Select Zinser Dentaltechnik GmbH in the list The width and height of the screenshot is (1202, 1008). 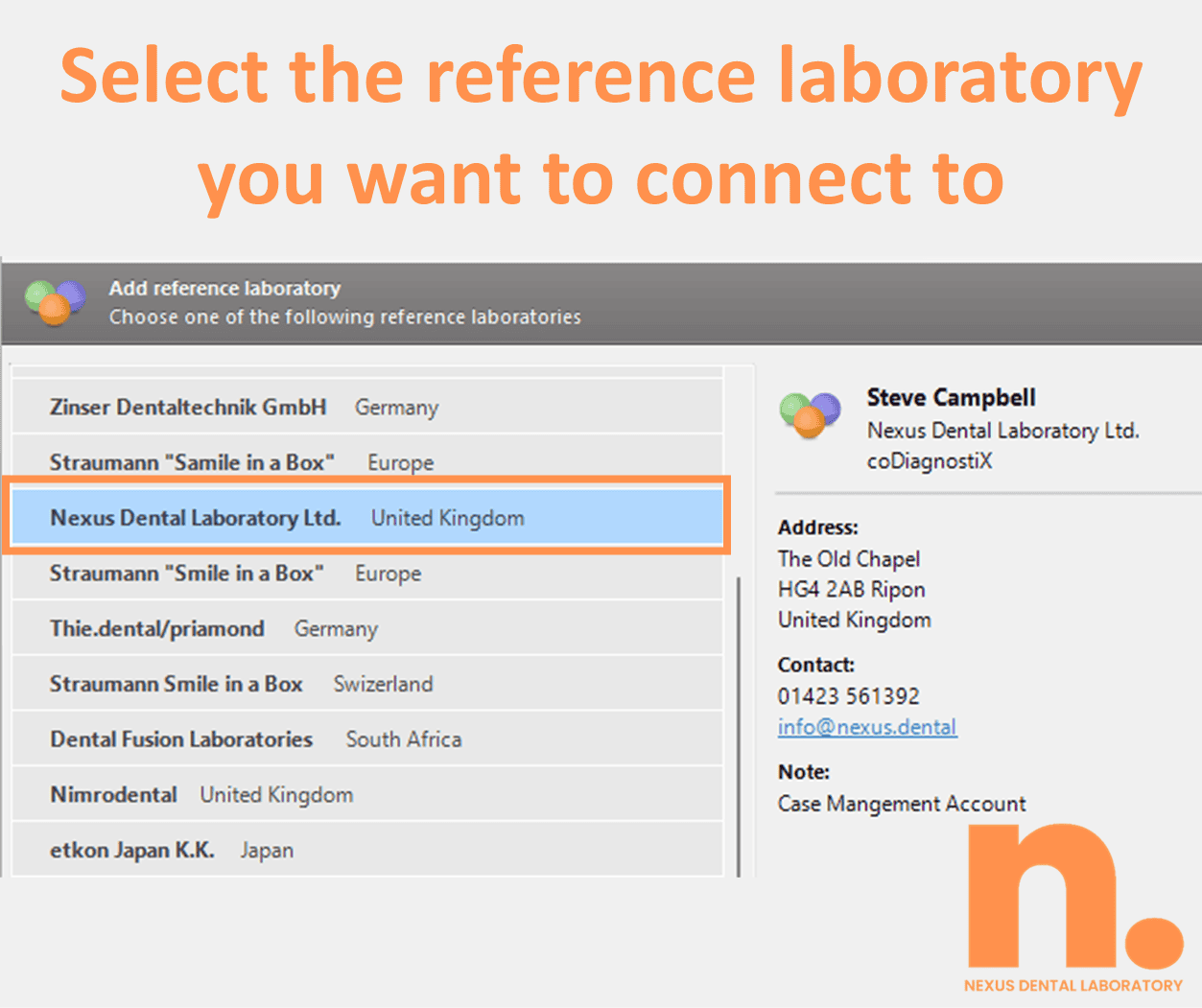coord(367,407)
